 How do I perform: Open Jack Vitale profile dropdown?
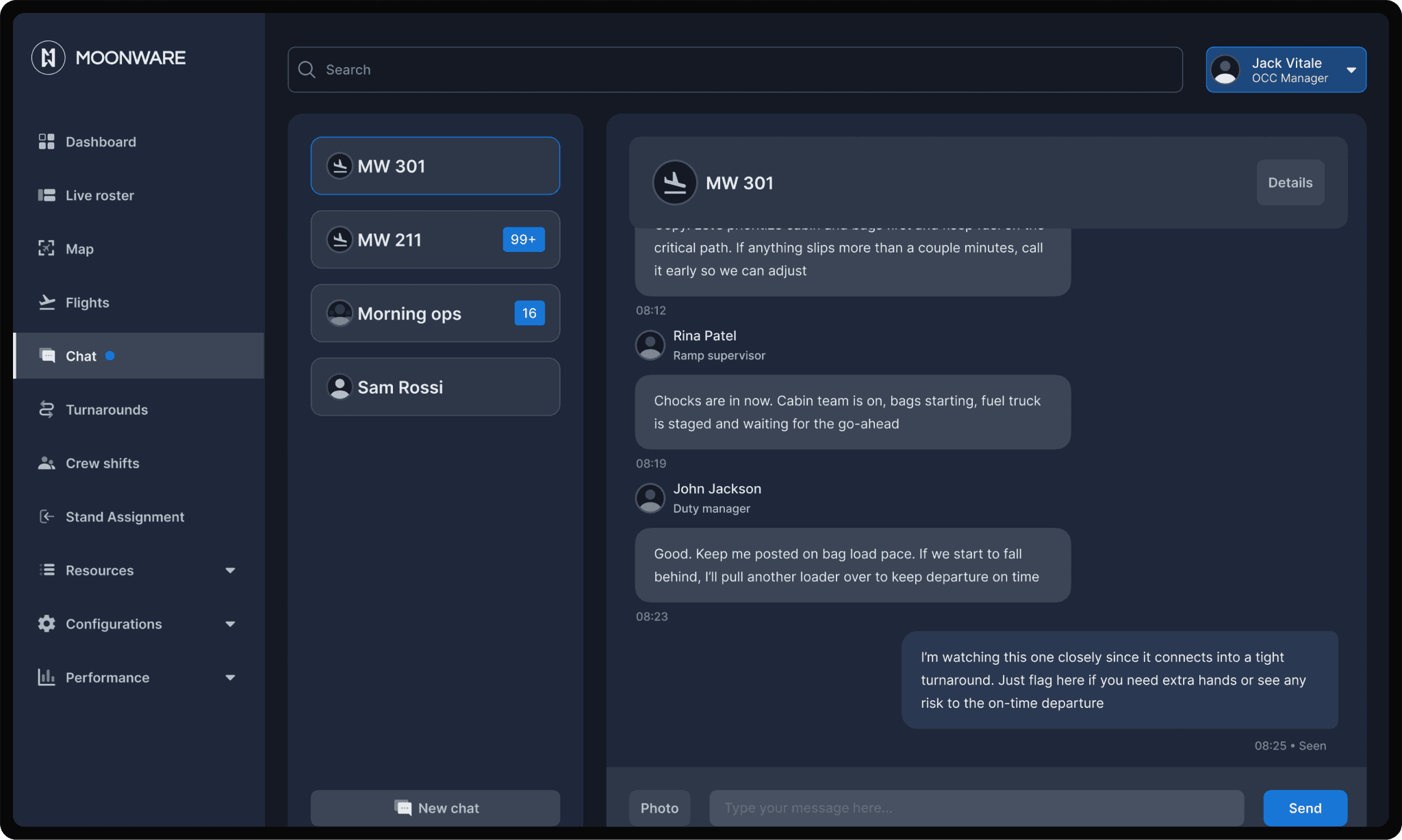1351,70
